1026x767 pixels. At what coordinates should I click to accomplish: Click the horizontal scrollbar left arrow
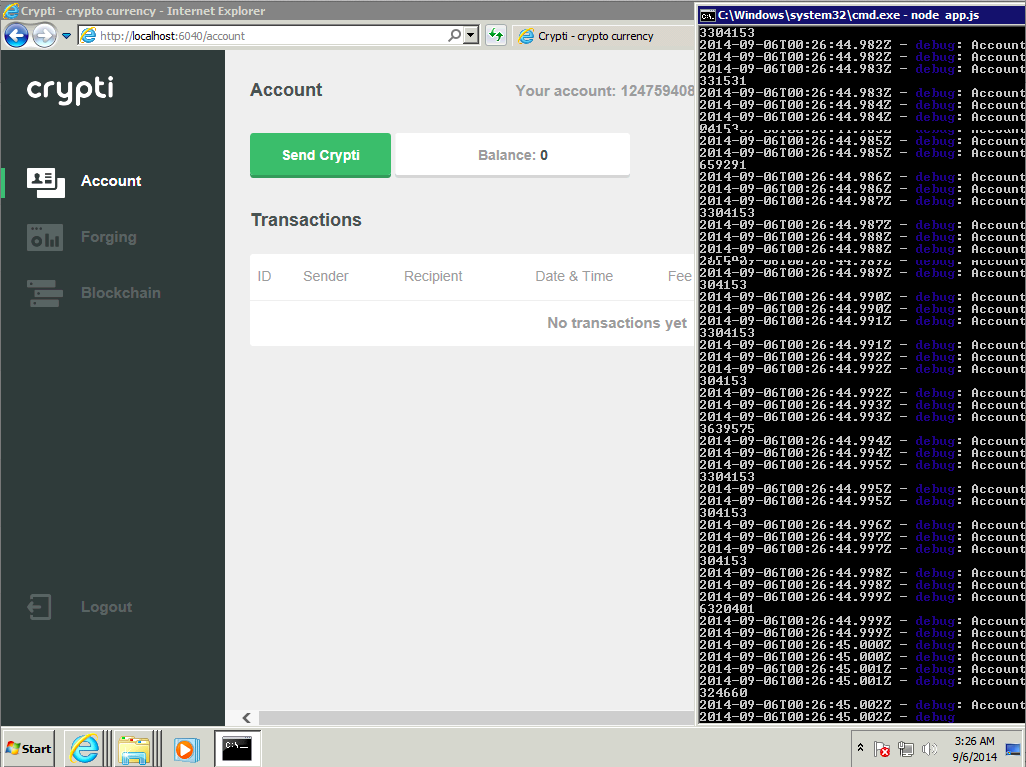[x=246, y=718]
